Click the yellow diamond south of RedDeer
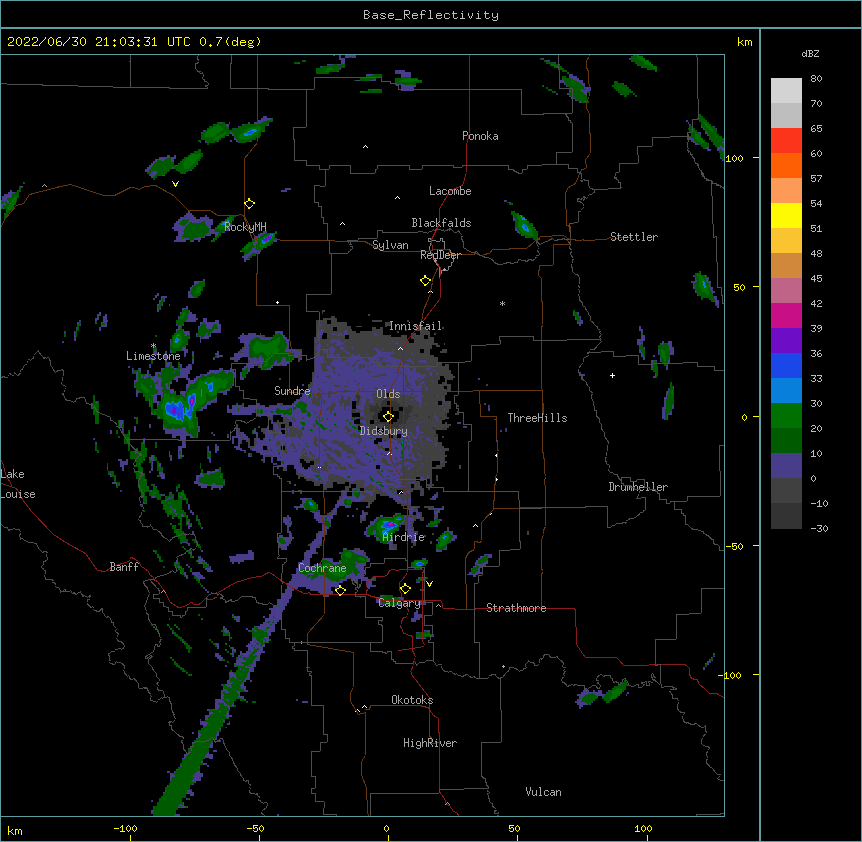 click(x=426, y=281)
